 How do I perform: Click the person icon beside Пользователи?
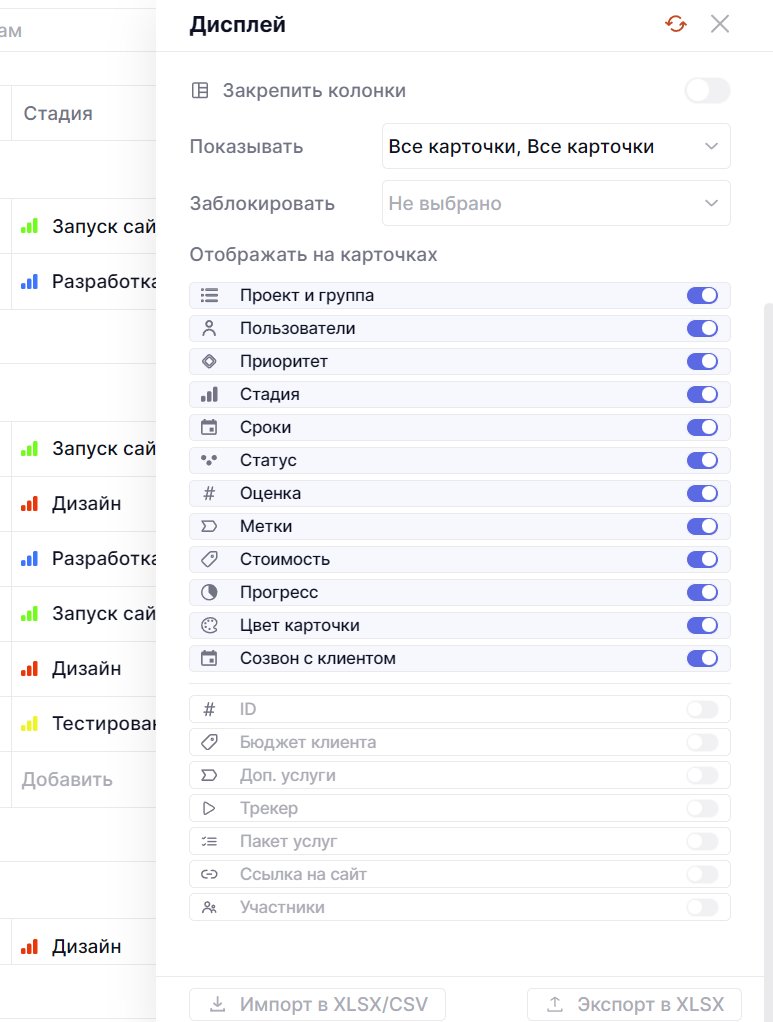[209, 328]
